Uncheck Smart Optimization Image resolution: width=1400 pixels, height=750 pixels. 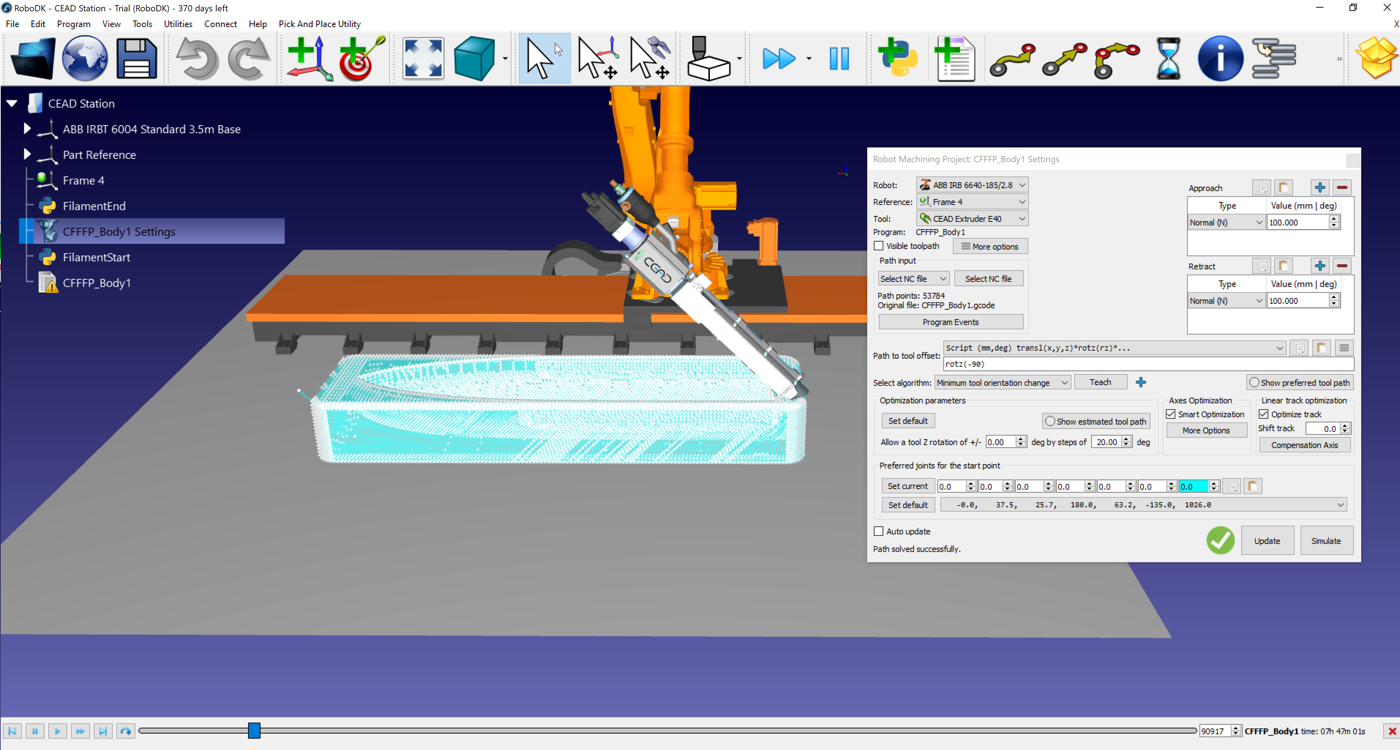click(1173, 414)
